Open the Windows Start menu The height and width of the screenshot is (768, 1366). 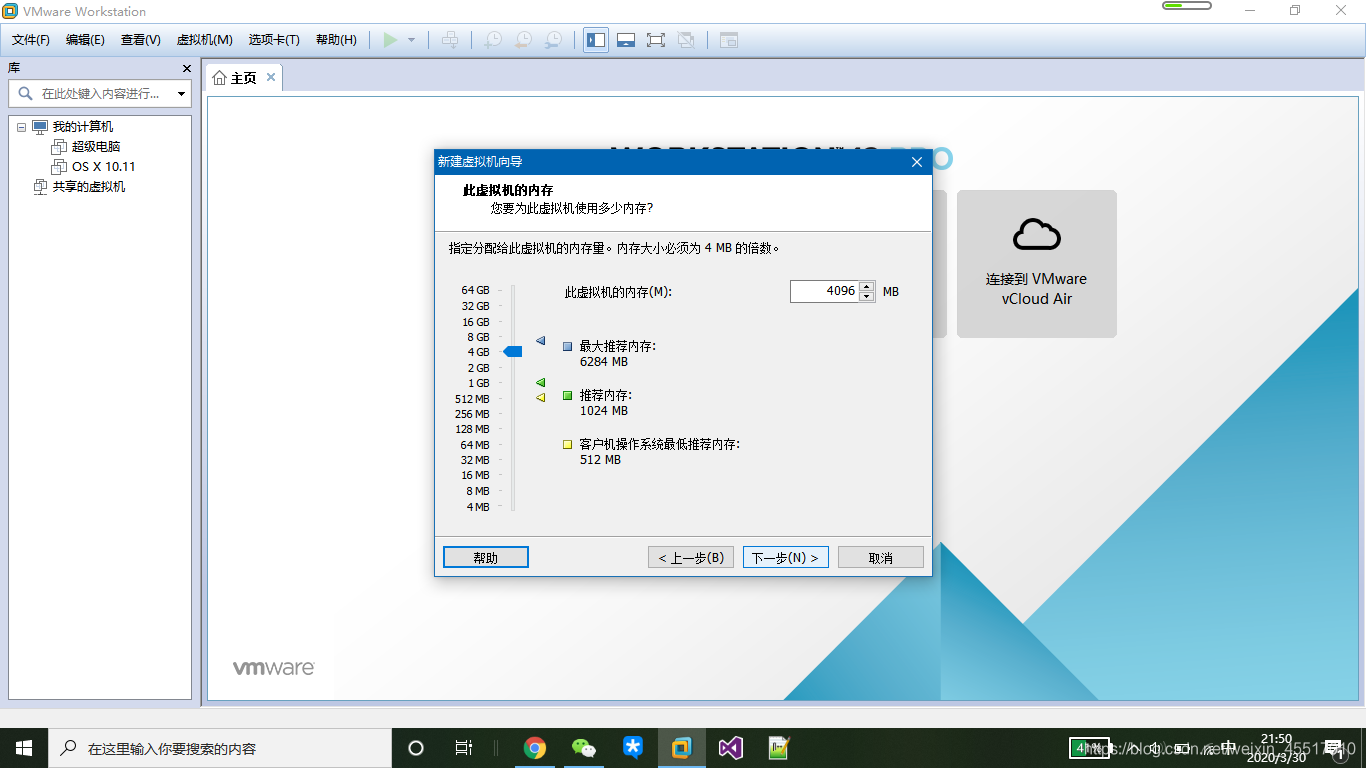click(x=24, y=748)
